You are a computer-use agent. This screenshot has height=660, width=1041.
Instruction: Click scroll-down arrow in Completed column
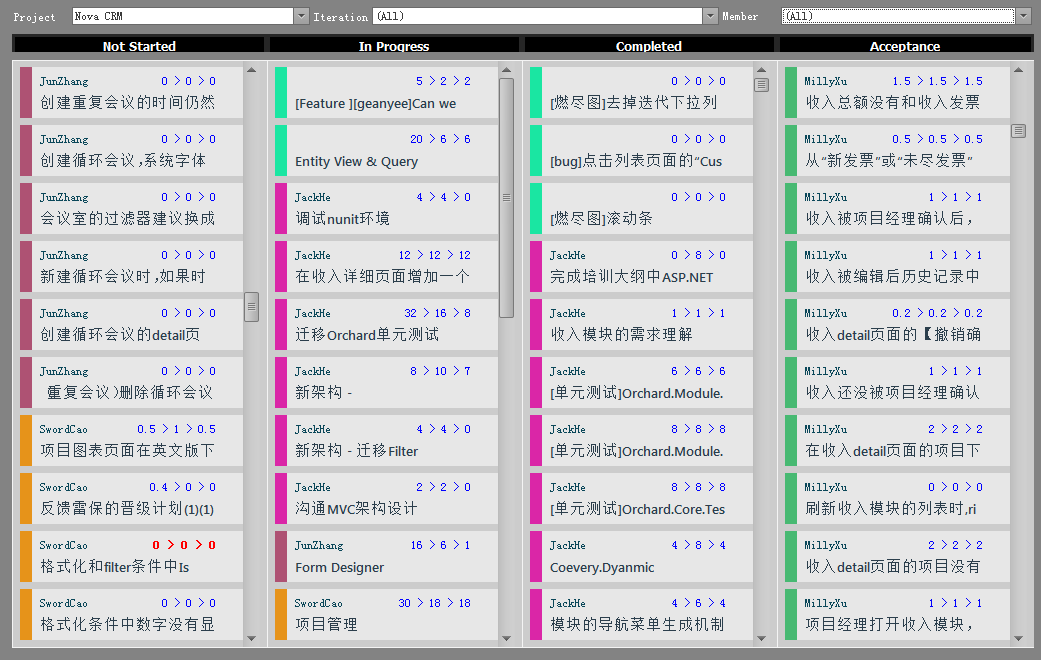[x=761, y=638]
